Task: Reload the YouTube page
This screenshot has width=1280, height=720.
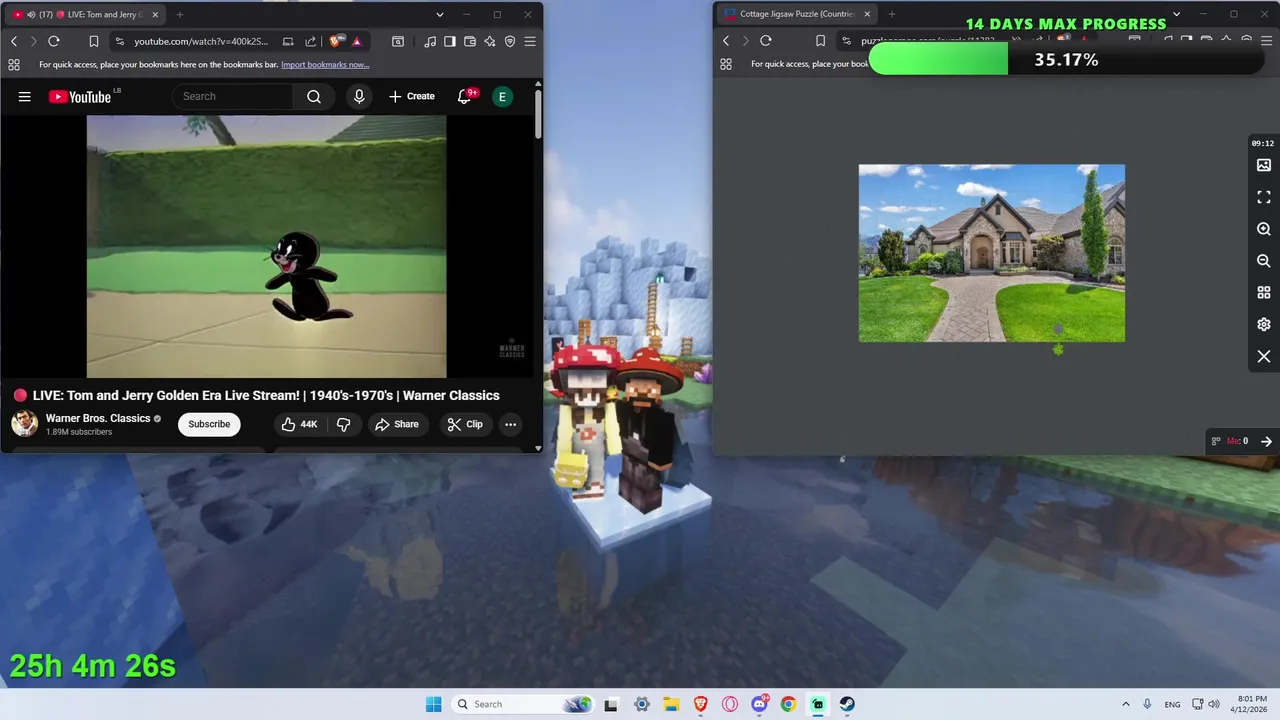Action: [x=54, y=41]
